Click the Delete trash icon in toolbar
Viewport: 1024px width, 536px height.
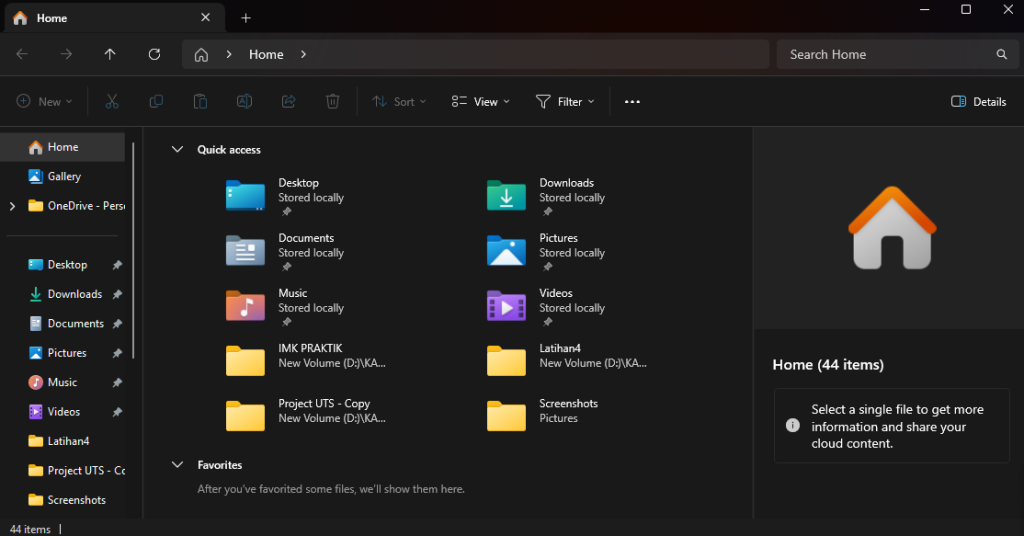[333, 102]
